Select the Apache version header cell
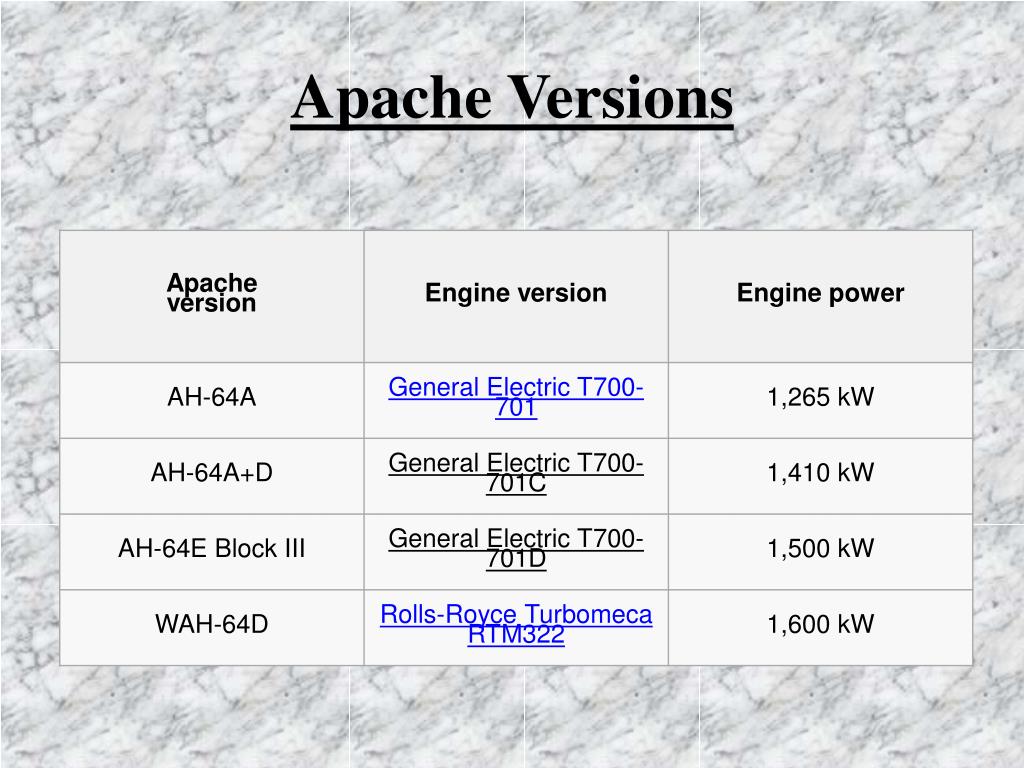The height and width of the screenshot is (768, 1024). [212, 296]
